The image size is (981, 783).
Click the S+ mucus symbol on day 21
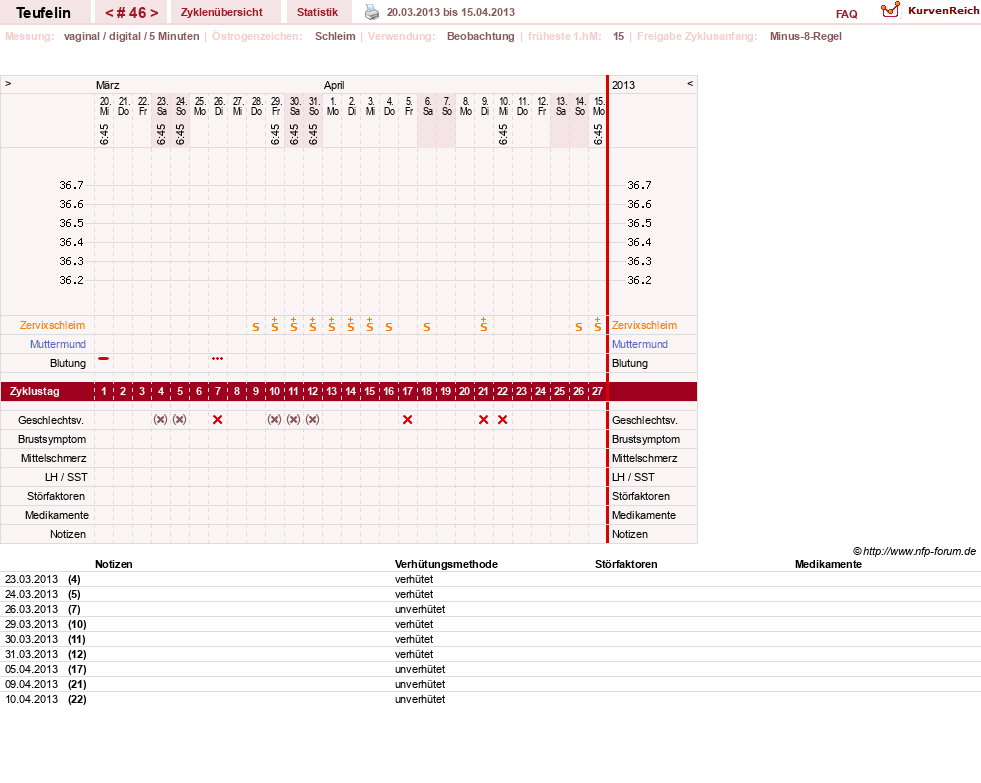[x=484, y=325]
